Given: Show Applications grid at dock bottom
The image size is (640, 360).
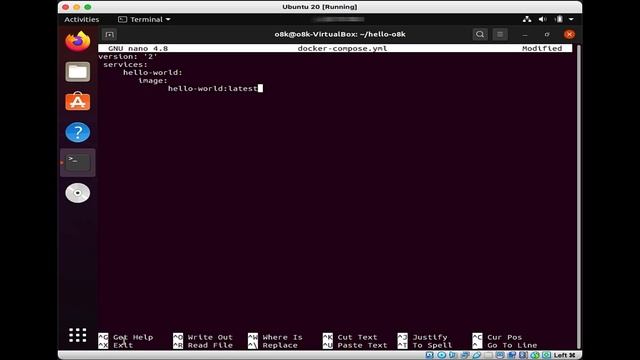Looking at the screenshot, I should point(78,335).
